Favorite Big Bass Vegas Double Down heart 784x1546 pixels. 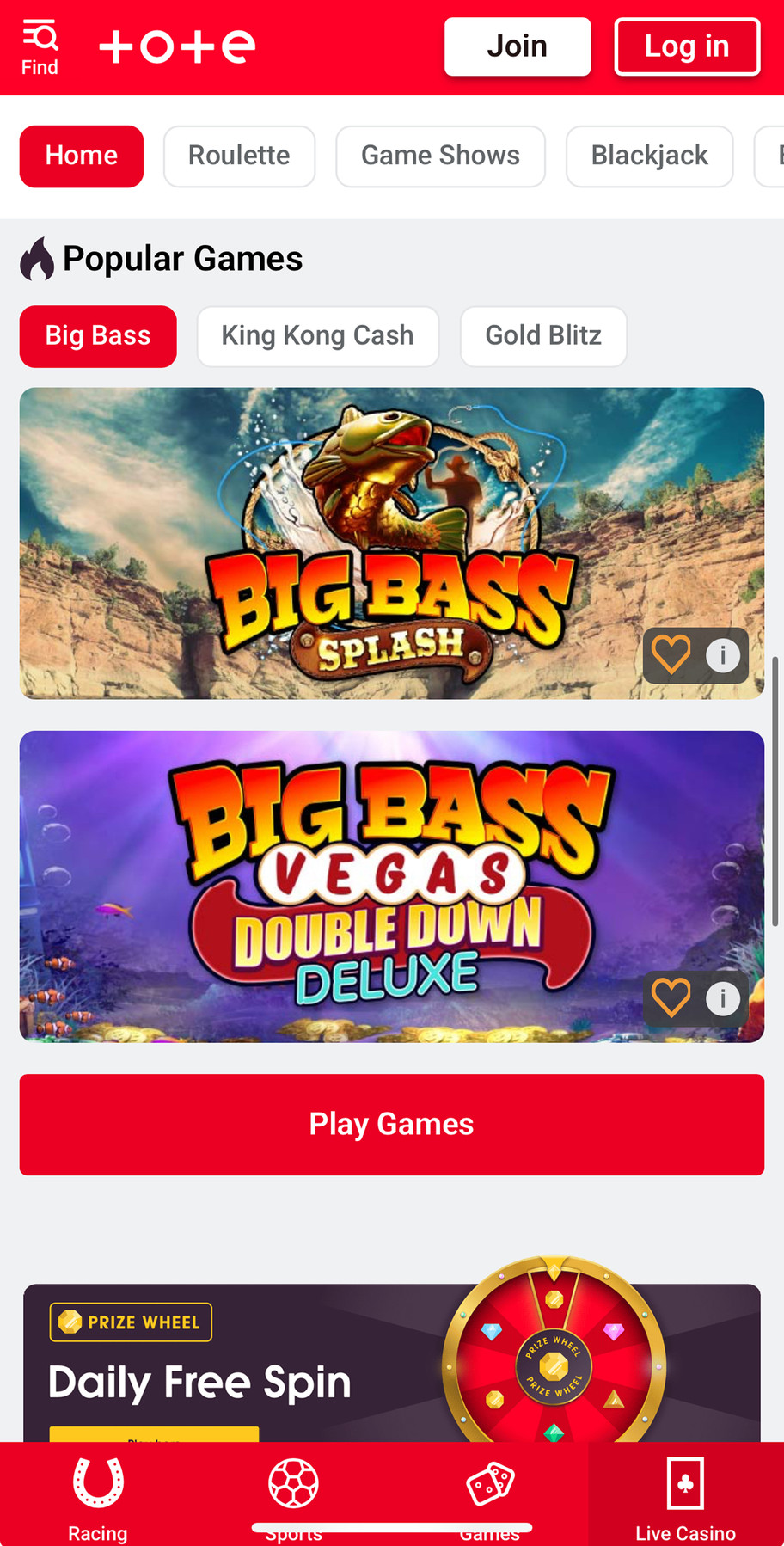point(671,998)
